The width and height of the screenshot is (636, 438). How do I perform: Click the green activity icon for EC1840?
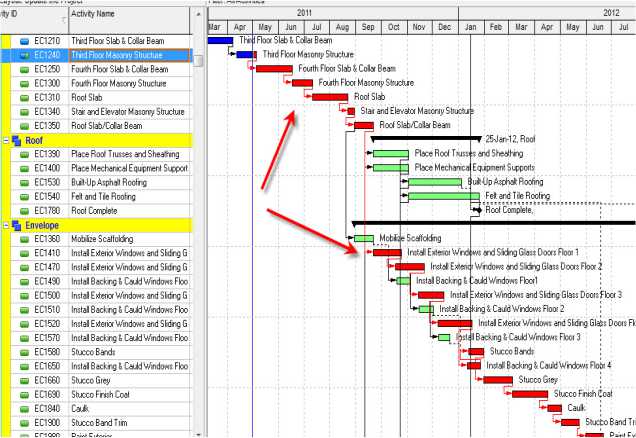coord(25,409)
